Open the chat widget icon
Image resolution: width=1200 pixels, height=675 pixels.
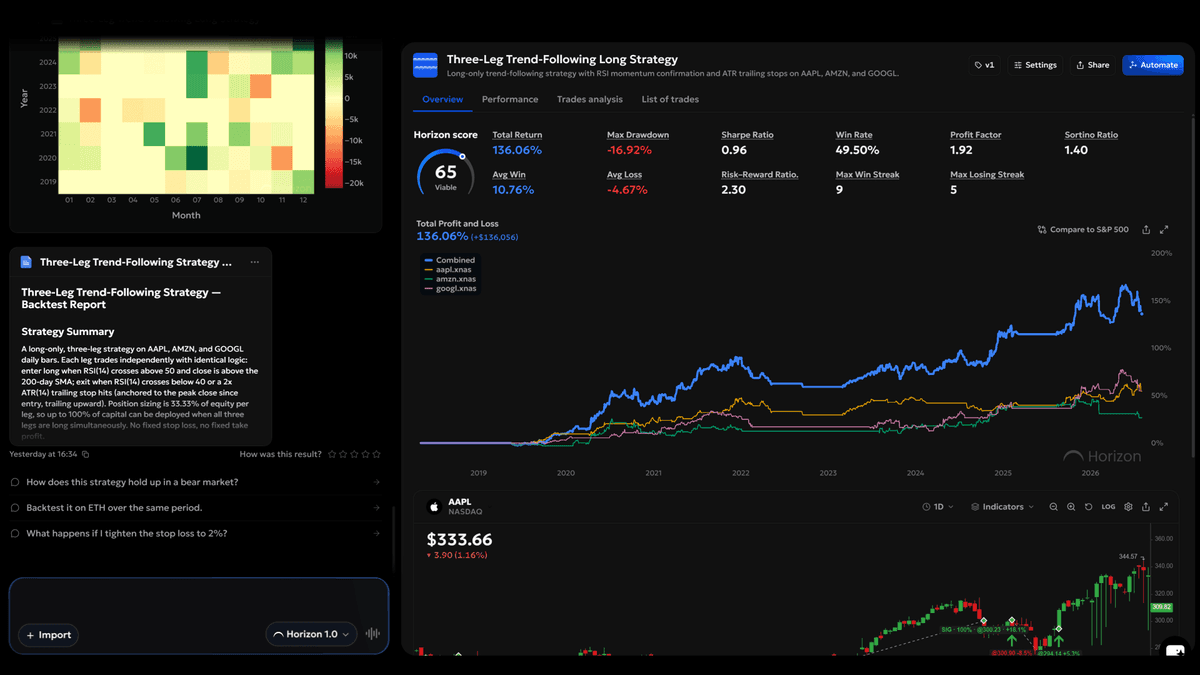click(x=1174, y=652)
